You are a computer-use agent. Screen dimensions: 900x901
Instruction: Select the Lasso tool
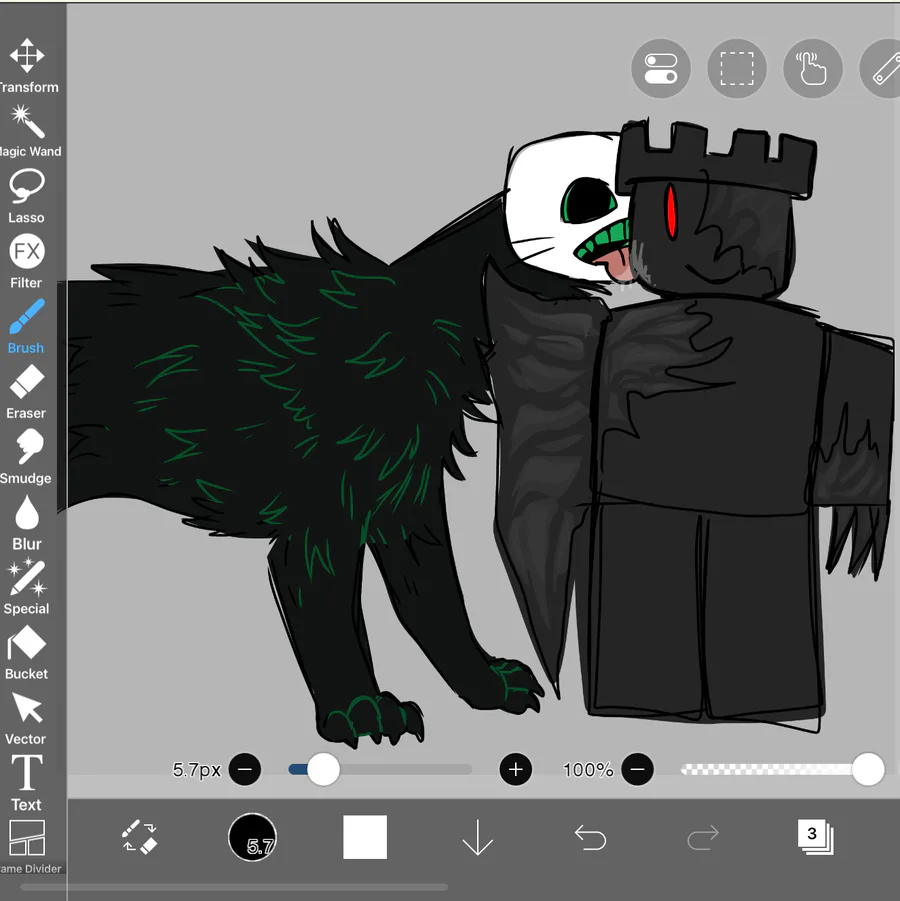[x=26, y=196]
